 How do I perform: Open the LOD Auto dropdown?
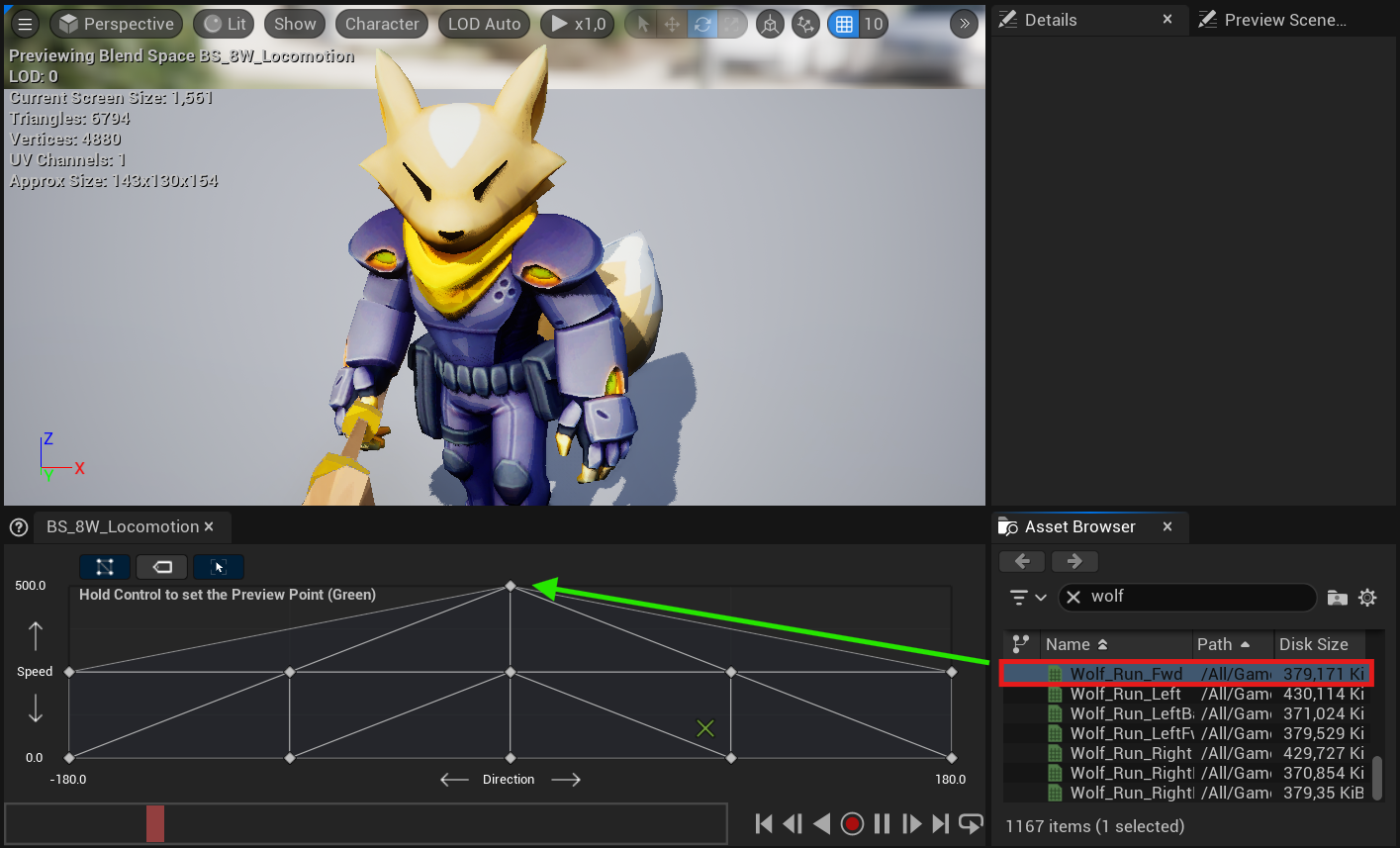pyautogui.click(x=484, y=24)
